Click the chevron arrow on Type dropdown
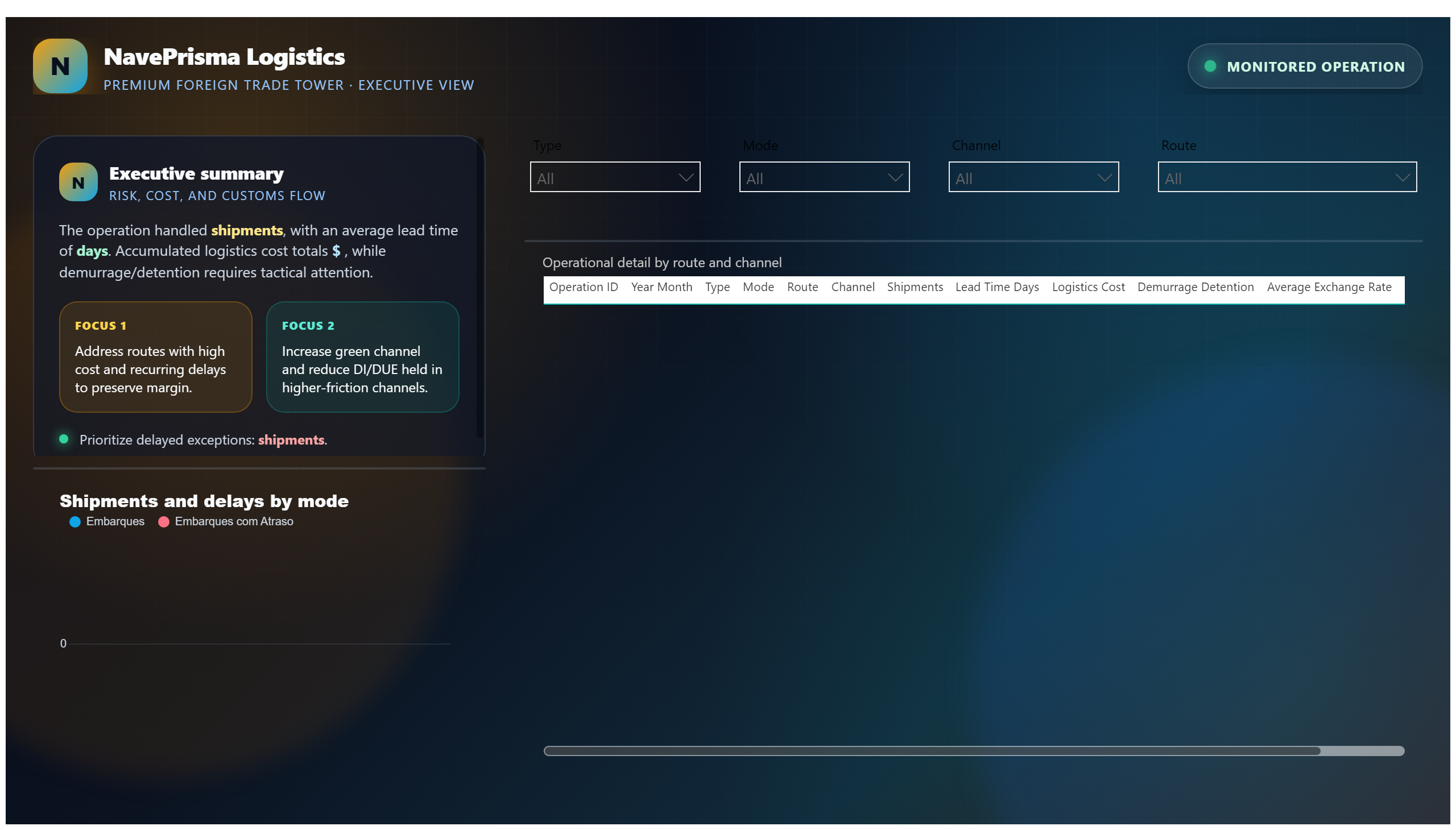The width and height of the screenshot is (1456, 830). tap(685, 178)
